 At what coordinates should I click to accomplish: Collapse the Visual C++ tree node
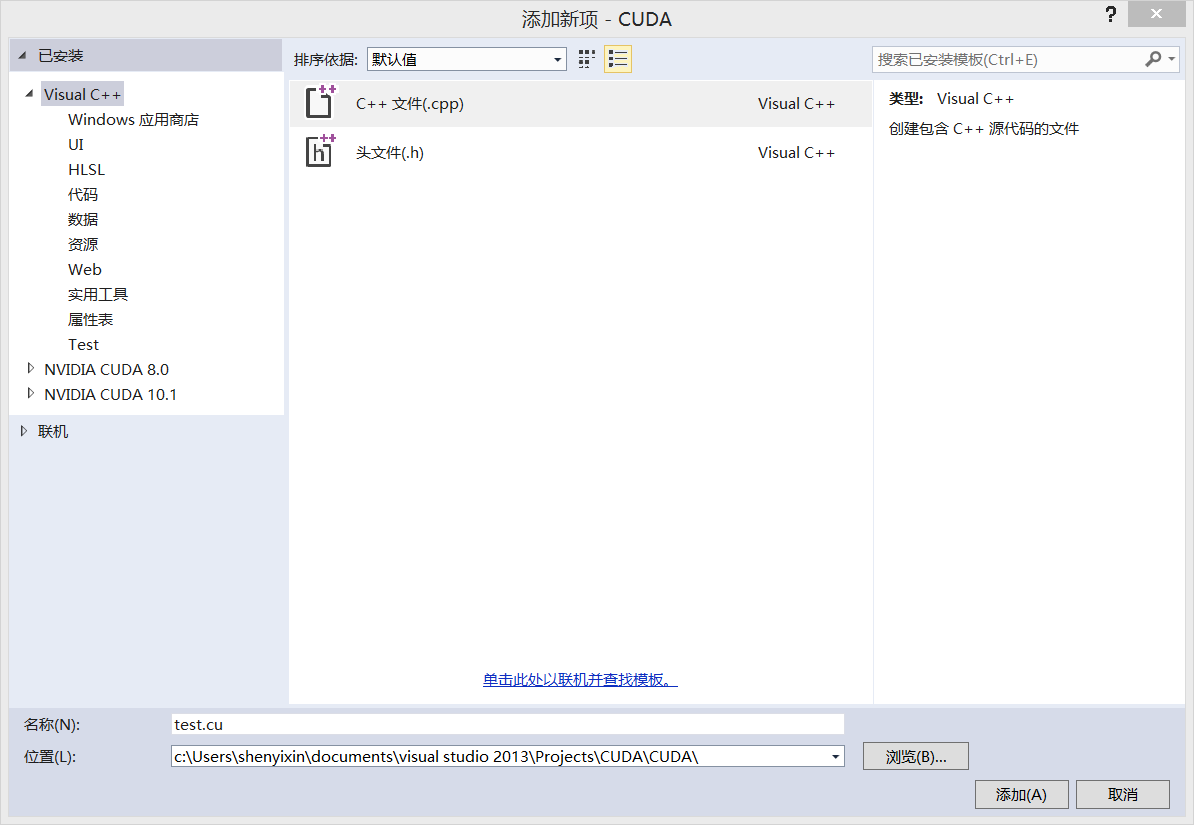tap(29, 93)
